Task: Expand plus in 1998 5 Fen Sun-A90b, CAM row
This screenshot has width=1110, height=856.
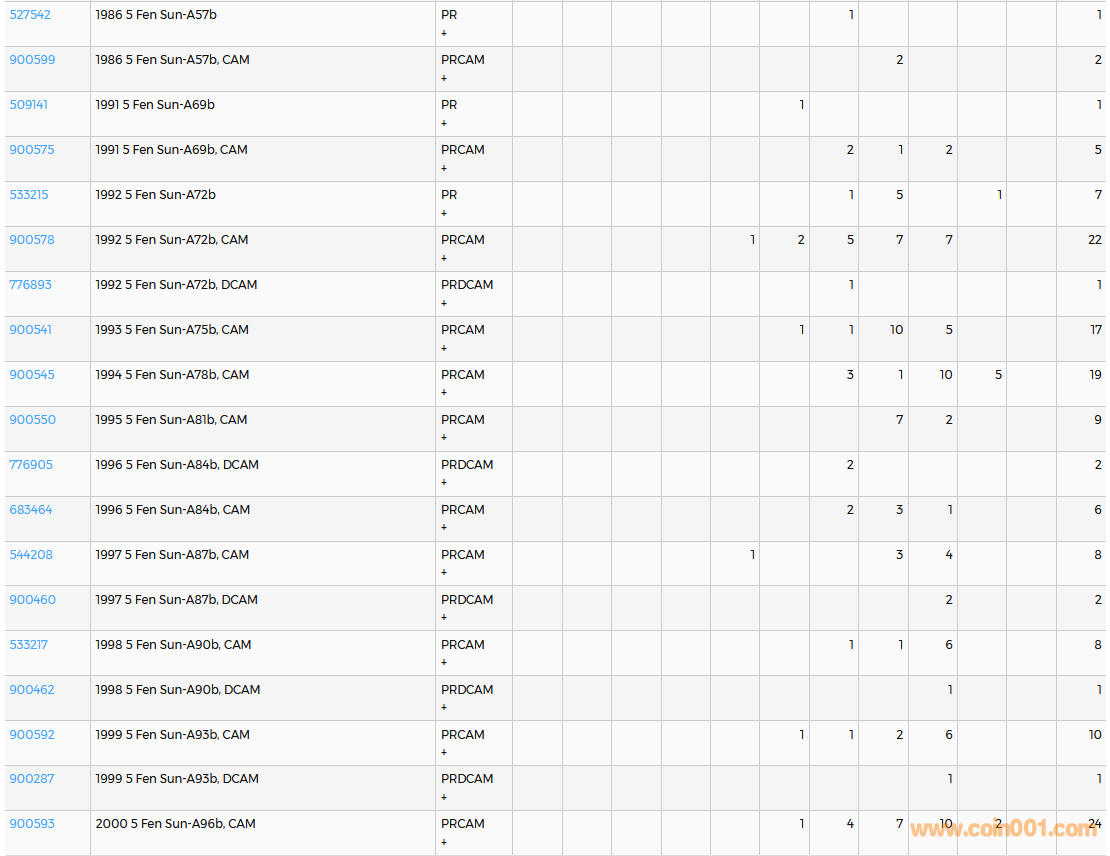Action: point(444,663)
